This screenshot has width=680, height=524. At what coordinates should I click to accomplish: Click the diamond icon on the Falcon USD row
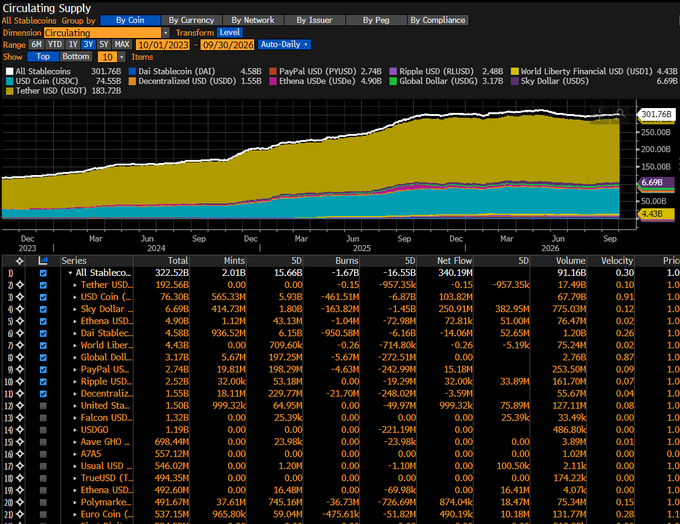tap(20, 418)
